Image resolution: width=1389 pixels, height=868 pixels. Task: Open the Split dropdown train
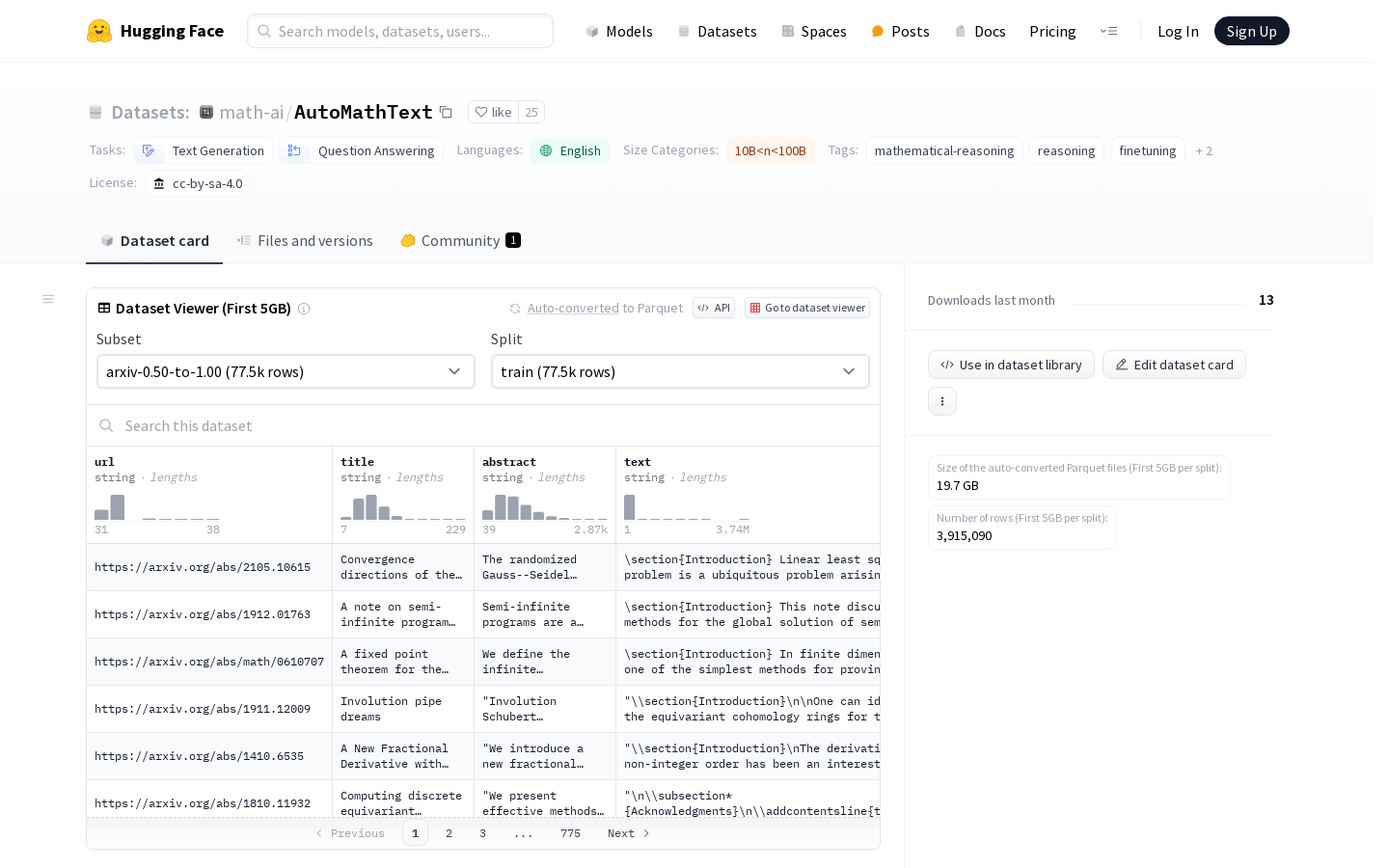680,371
